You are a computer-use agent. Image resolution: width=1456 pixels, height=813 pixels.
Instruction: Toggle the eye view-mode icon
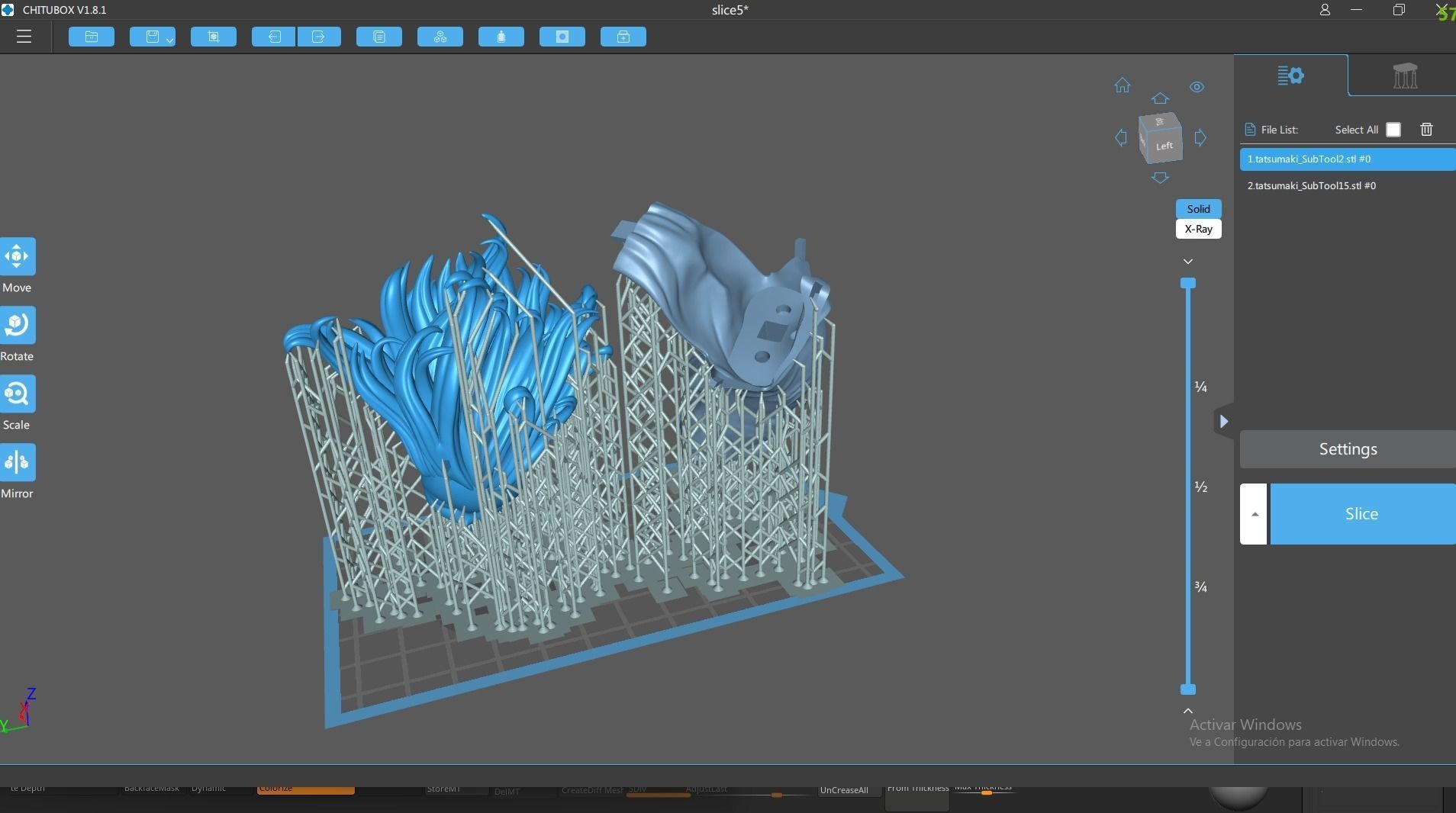pos(1197,87)
